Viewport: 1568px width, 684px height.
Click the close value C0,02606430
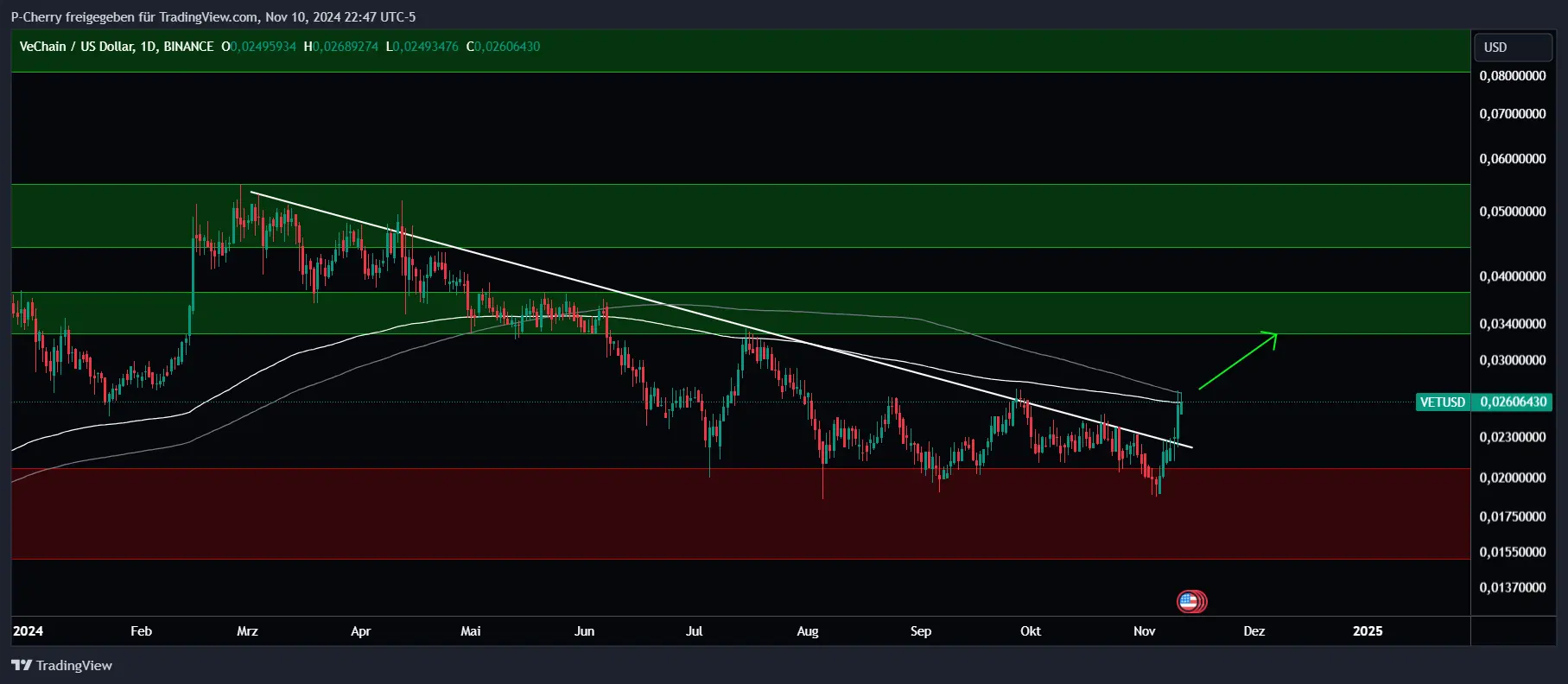(503, 47)
